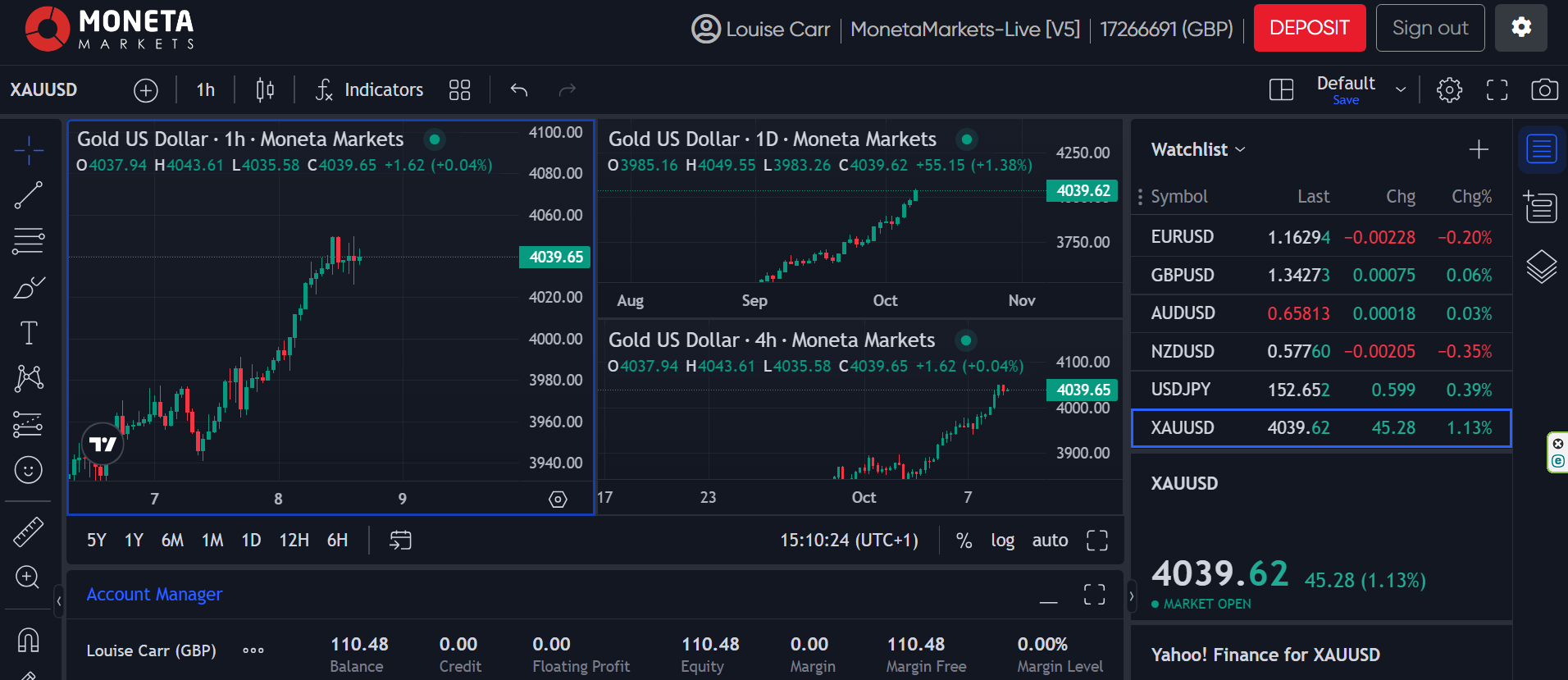Toggle magnet mode for drawings
The image size is (1568, 680).
pos(29,639)
